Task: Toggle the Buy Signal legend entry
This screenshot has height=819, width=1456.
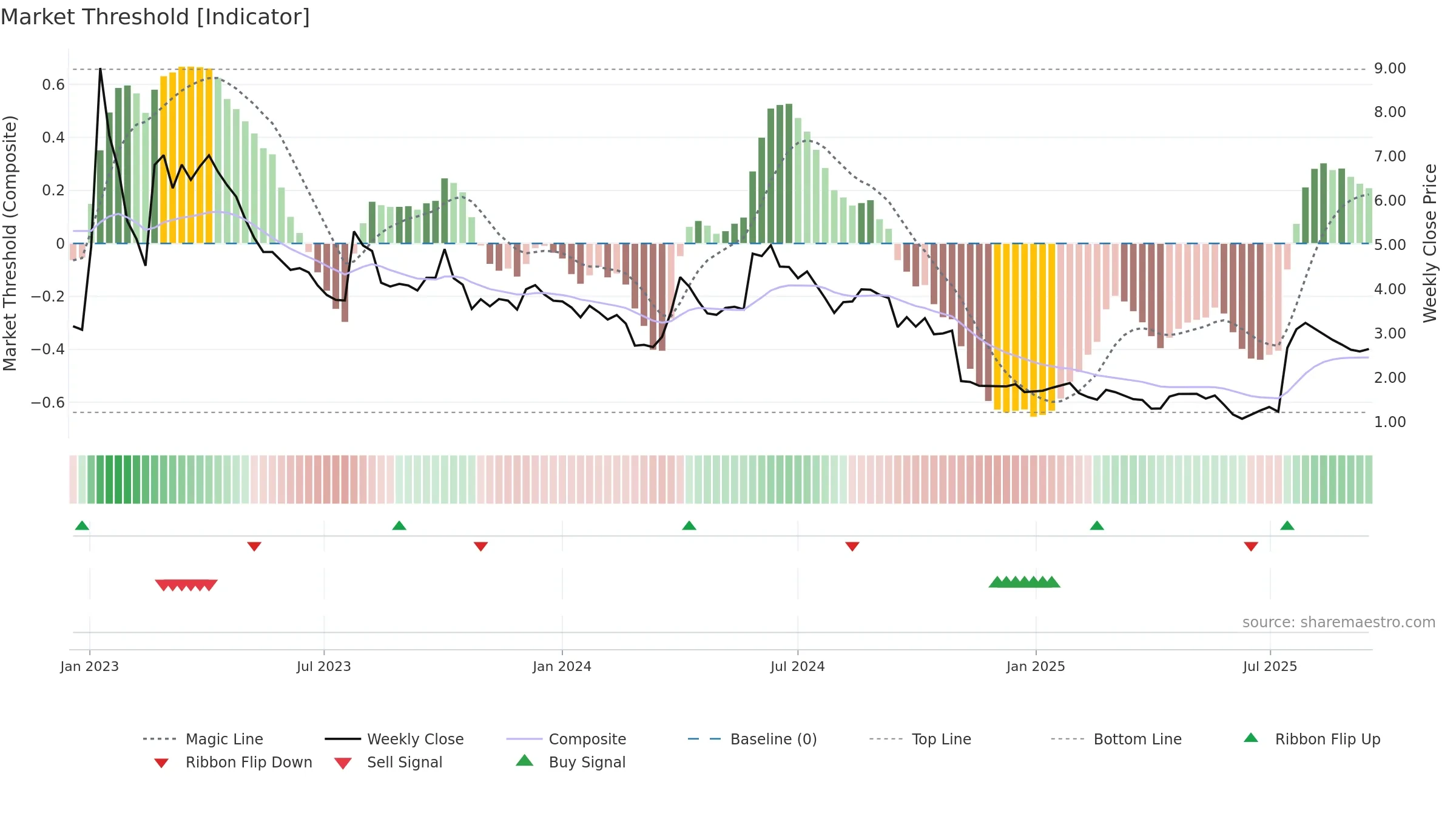Action: point(570,762)
